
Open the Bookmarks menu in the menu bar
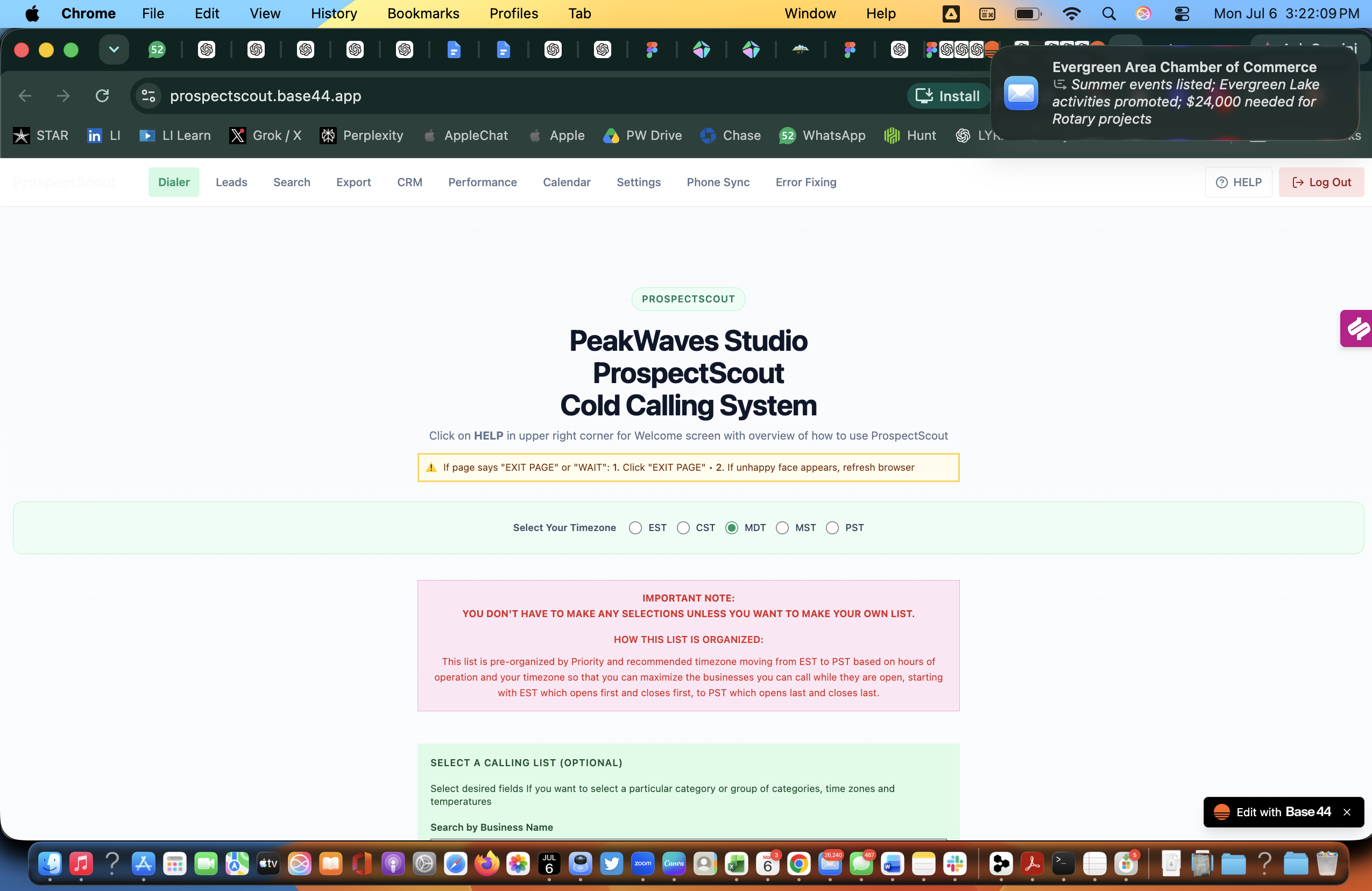point(423,13)
